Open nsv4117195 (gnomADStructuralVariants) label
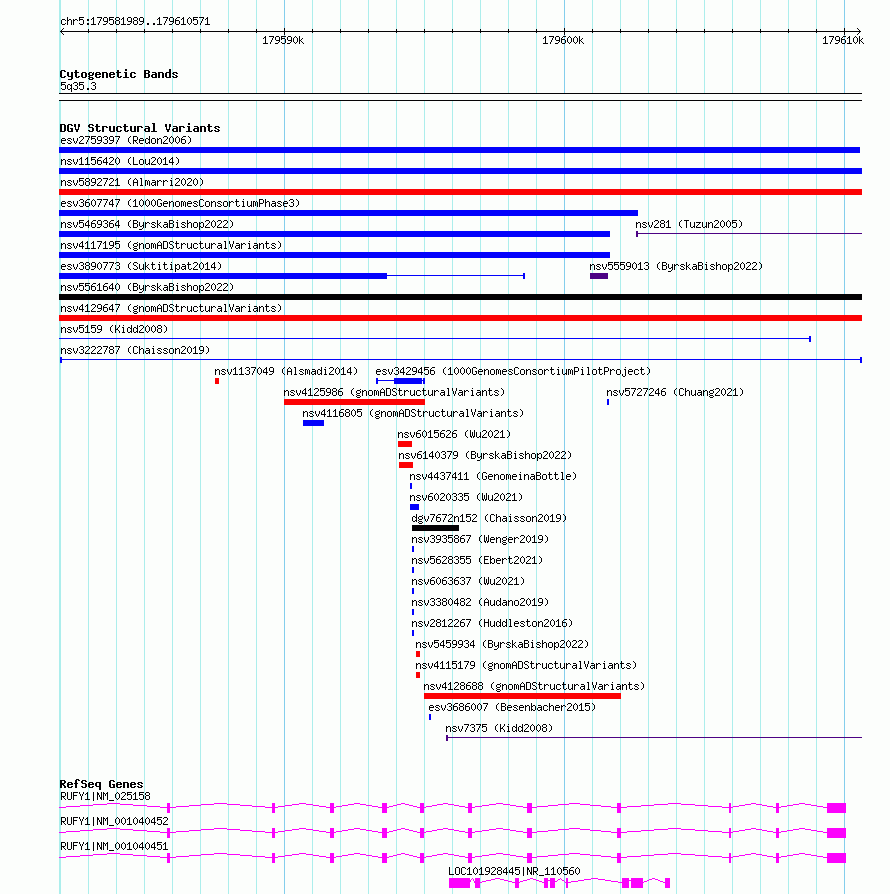Image resolution: width=890 pixels, height=894 pixels. tap(171, 246)
